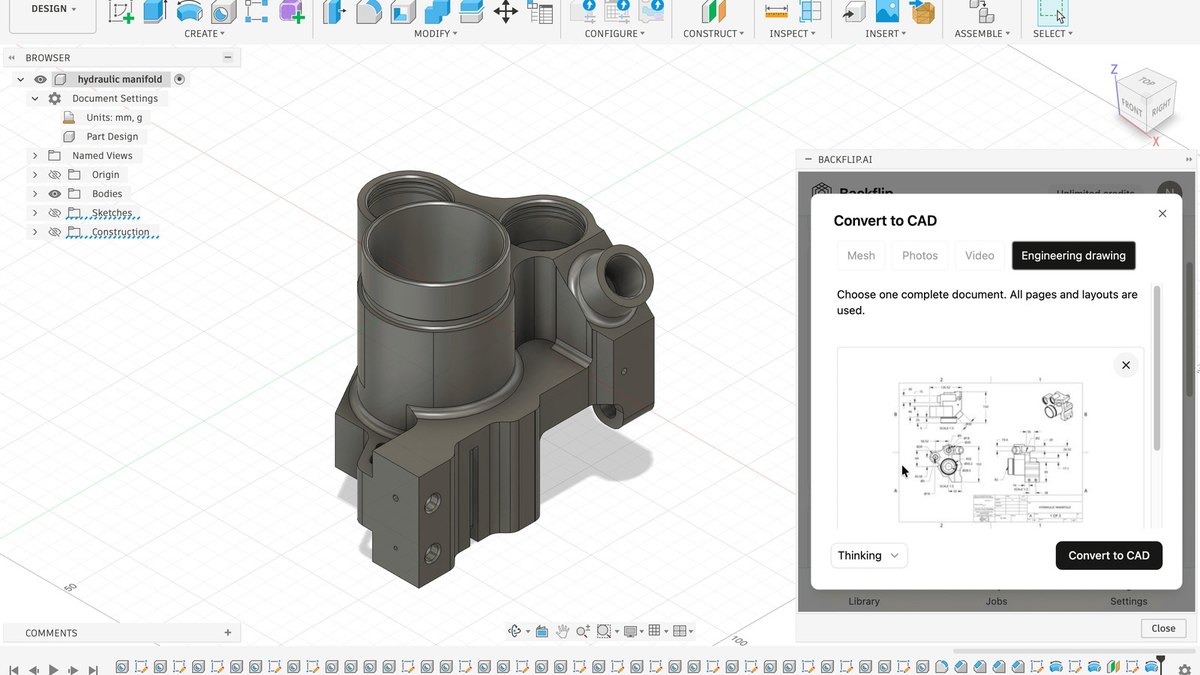Choose the Extrude tool
The width and height of the screenshot is (1200, 675).
pos(154,11)
